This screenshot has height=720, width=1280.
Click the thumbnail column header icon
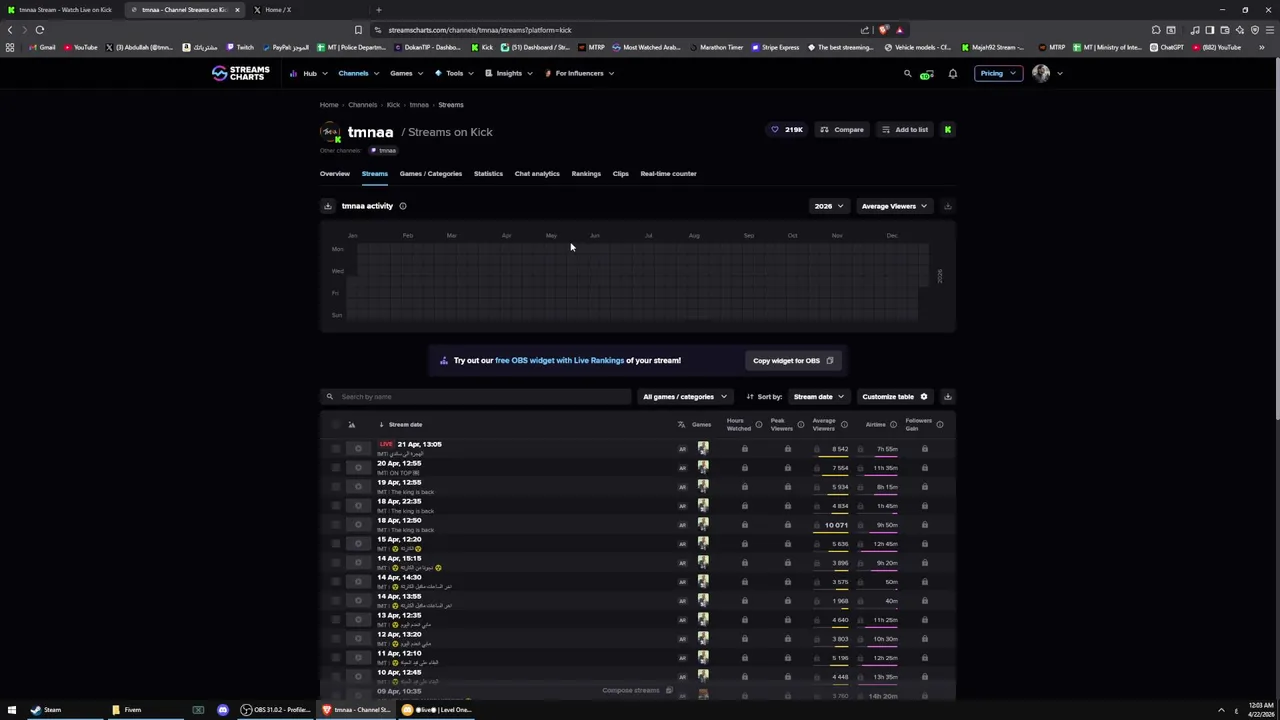[351, 425]
